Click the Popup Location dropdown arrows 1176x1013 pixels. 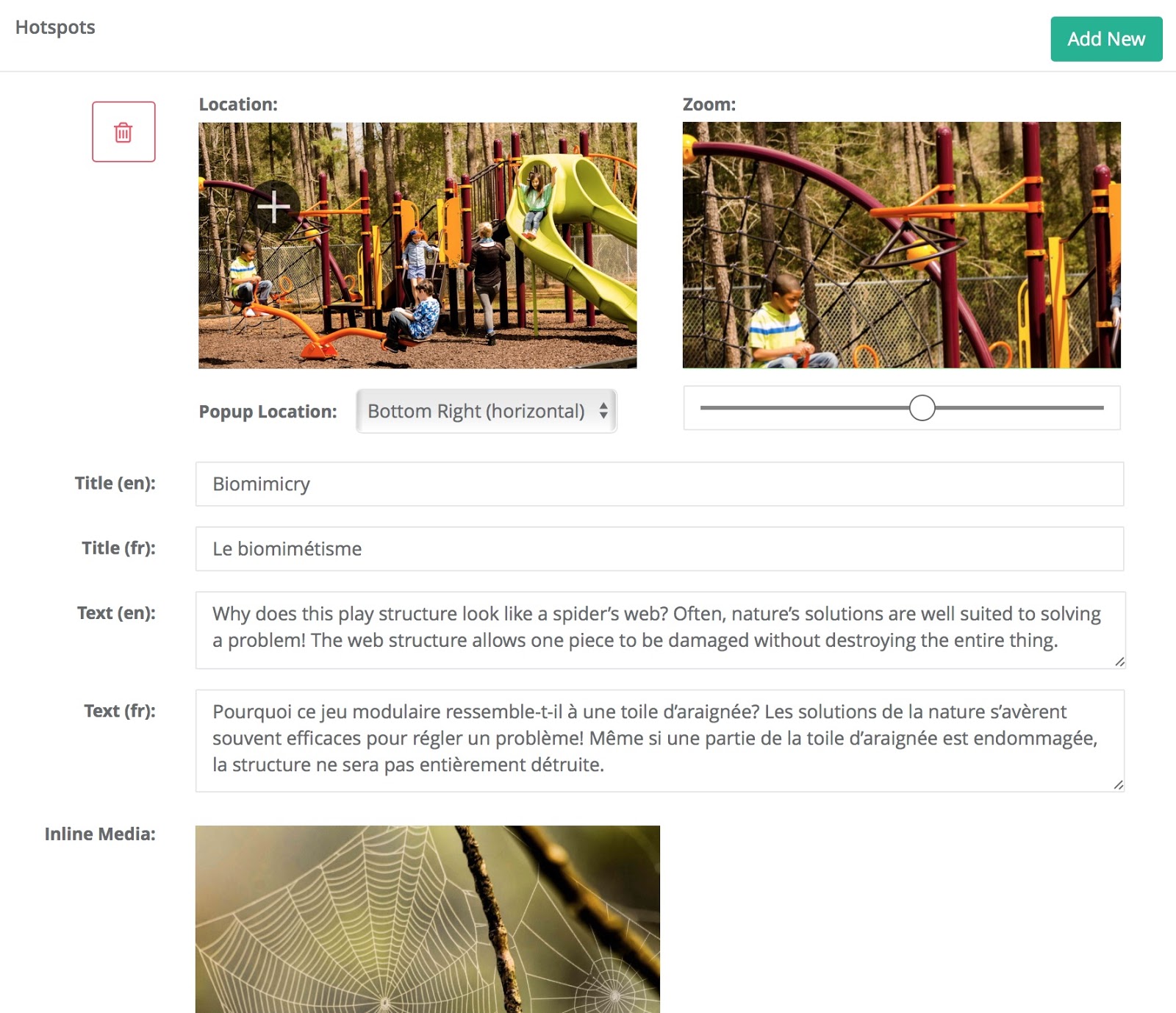point(603,411)
